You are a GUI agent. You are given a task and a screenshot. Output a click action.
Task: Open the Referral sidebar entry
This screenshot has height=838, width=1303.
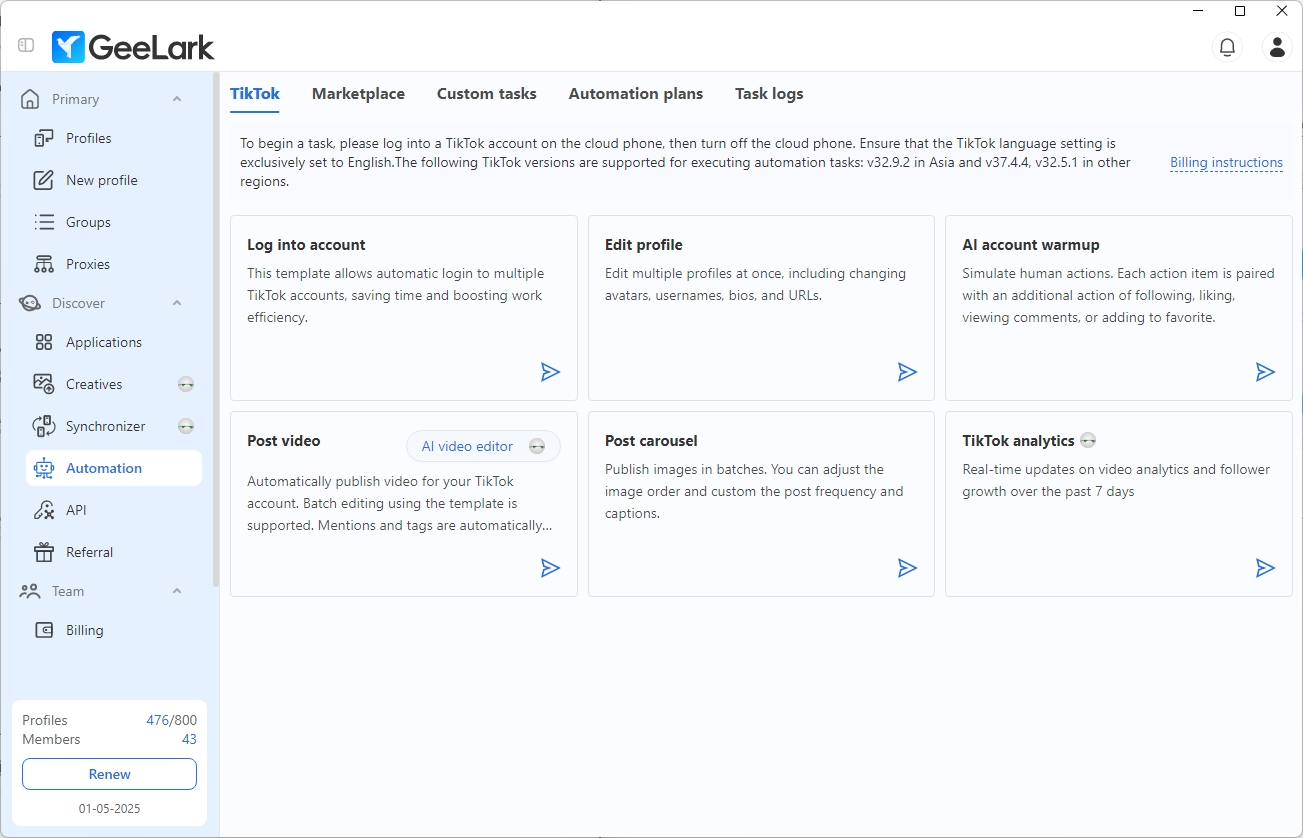(114, 552)
